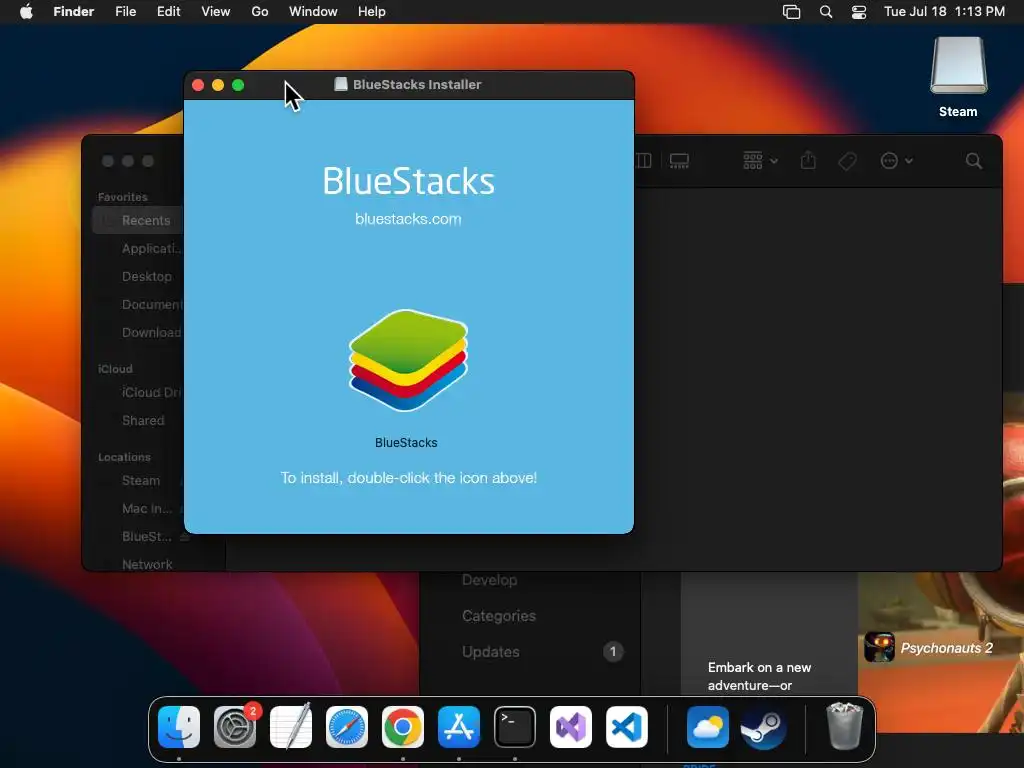Minimize the BlueStacks Installer window
The width and height of the screenshot is (1024, 768).
218,85
